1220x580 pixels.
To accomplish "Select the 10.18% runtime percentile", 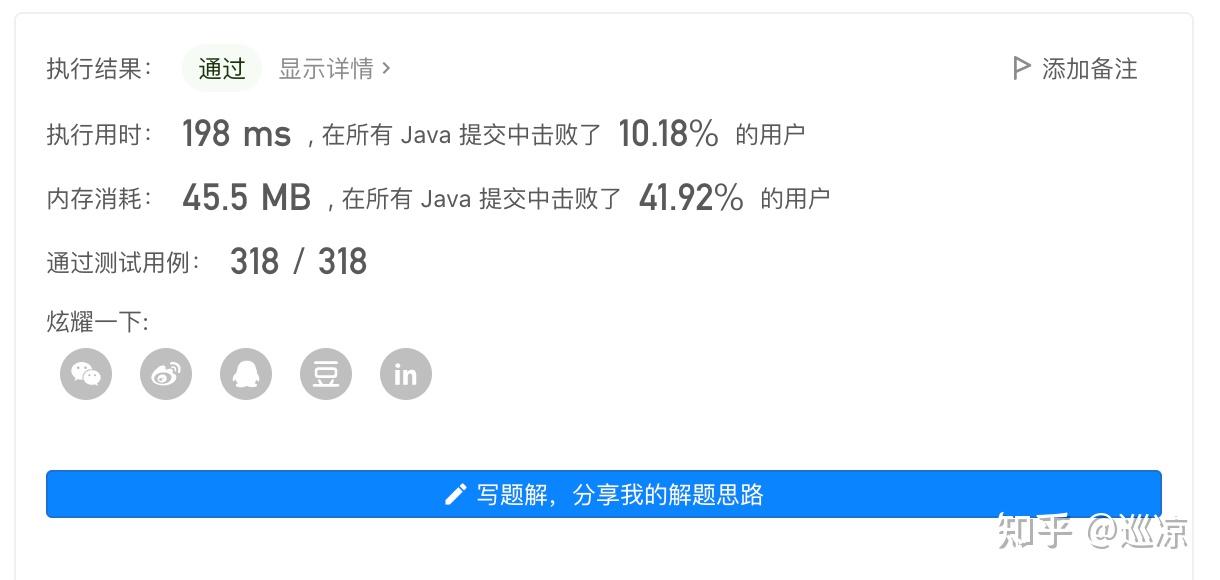I will point(668,133).
